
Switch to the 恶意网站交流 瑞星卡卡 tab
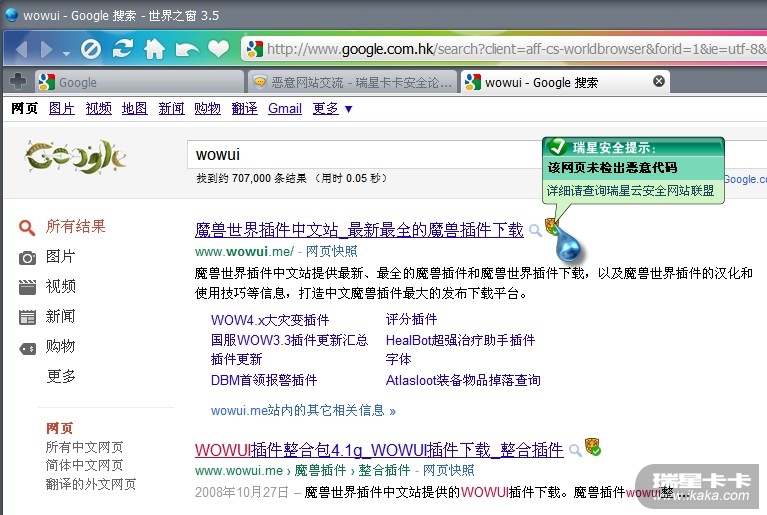352,82
